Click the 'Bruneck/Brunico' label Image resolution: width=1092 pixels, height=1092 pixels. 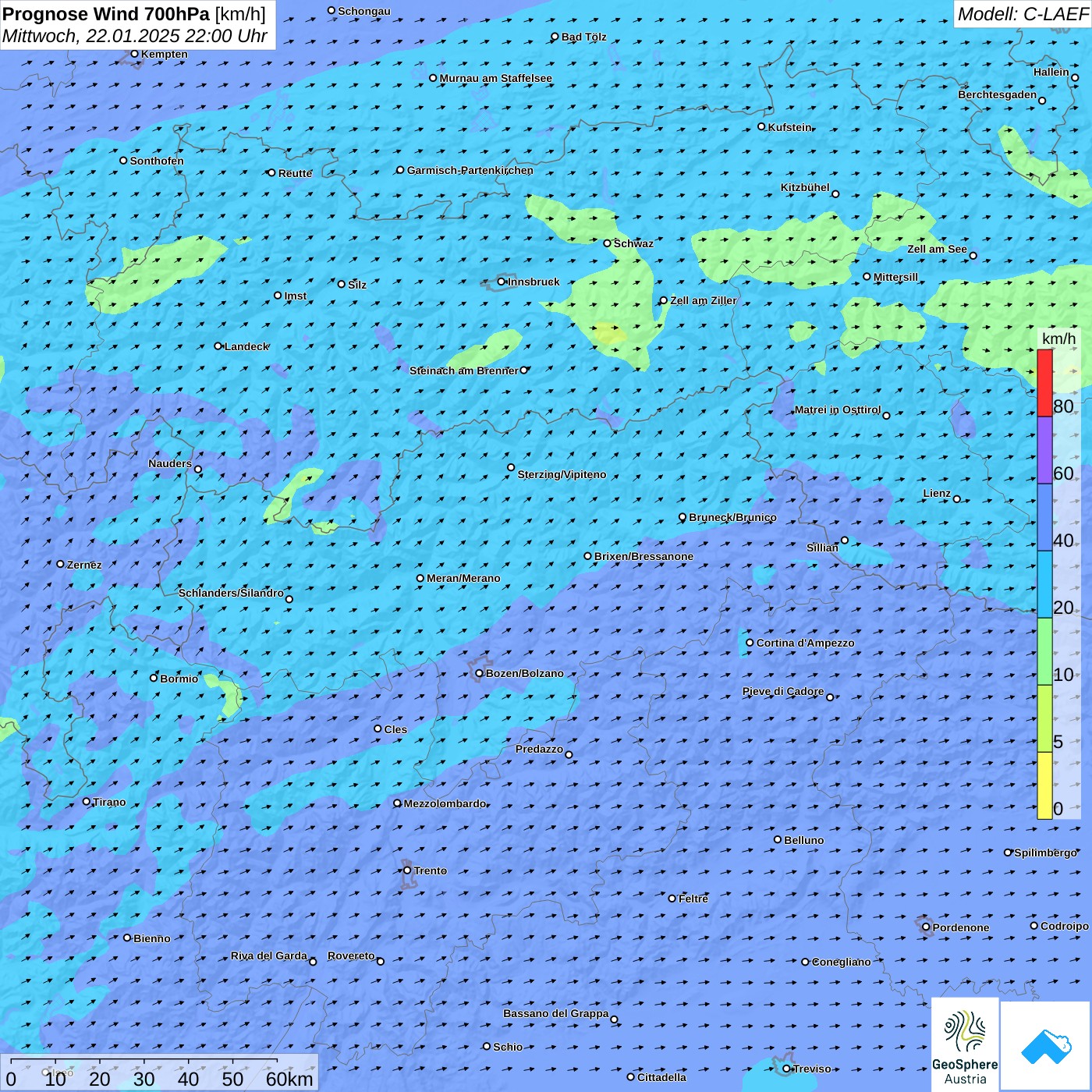point(732,517)
